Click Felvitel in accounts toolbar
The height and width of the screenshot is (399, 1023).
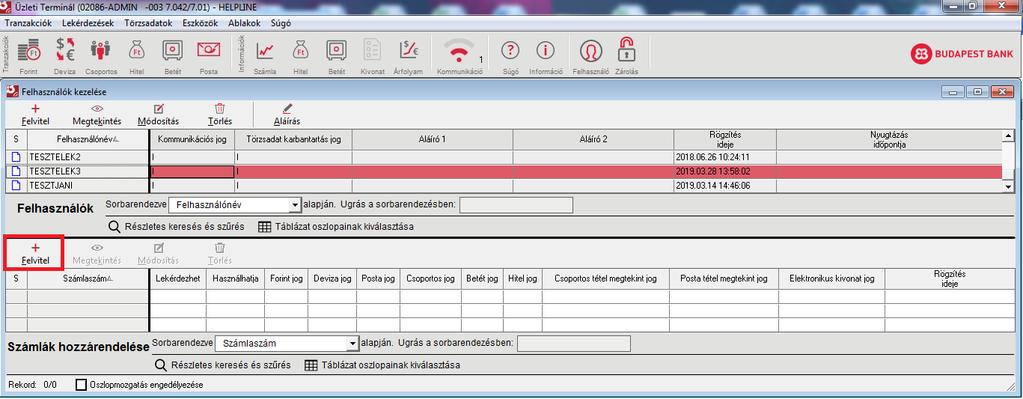pos(35,254)
